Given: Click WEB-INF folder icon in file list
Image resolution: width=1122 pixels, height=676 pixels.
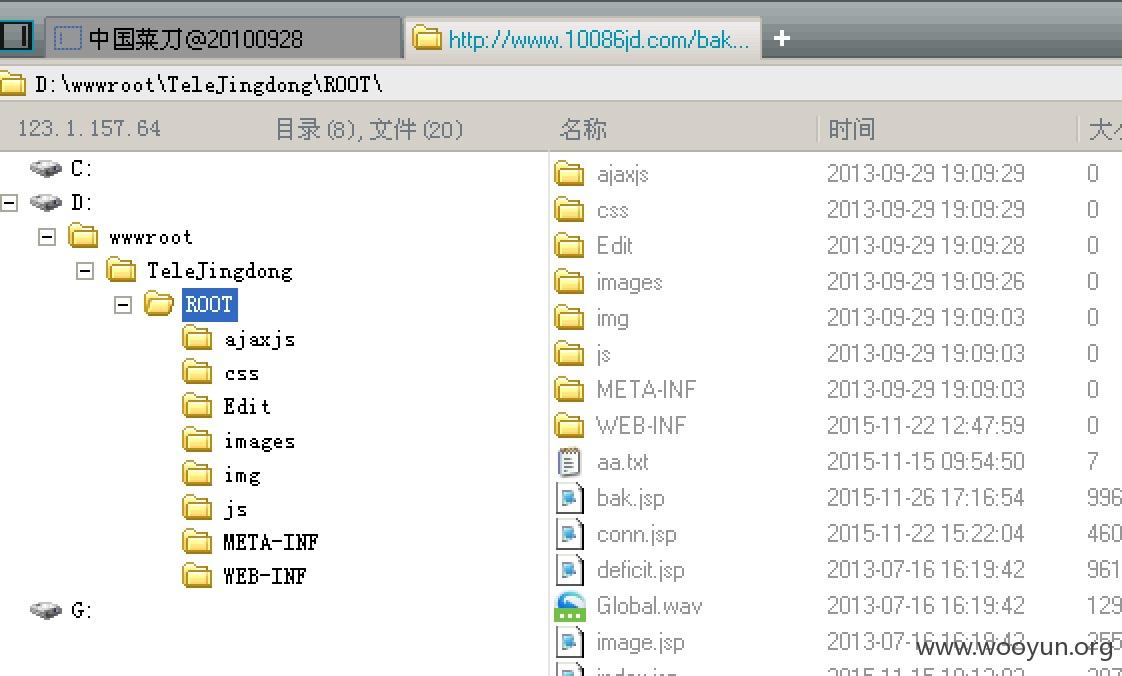Looking at the screenshot, I should click(570, 426).
